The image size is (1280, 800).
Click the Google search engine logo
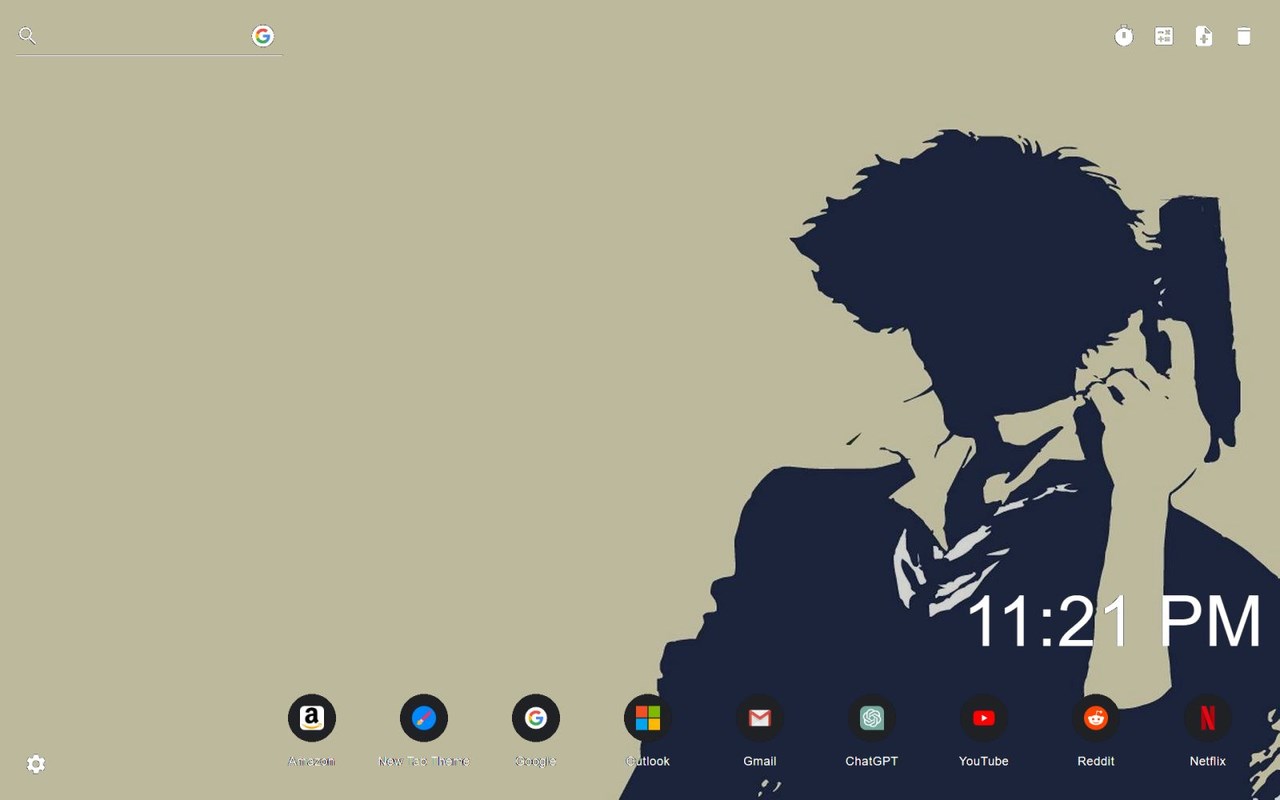[x=263, y=36]
